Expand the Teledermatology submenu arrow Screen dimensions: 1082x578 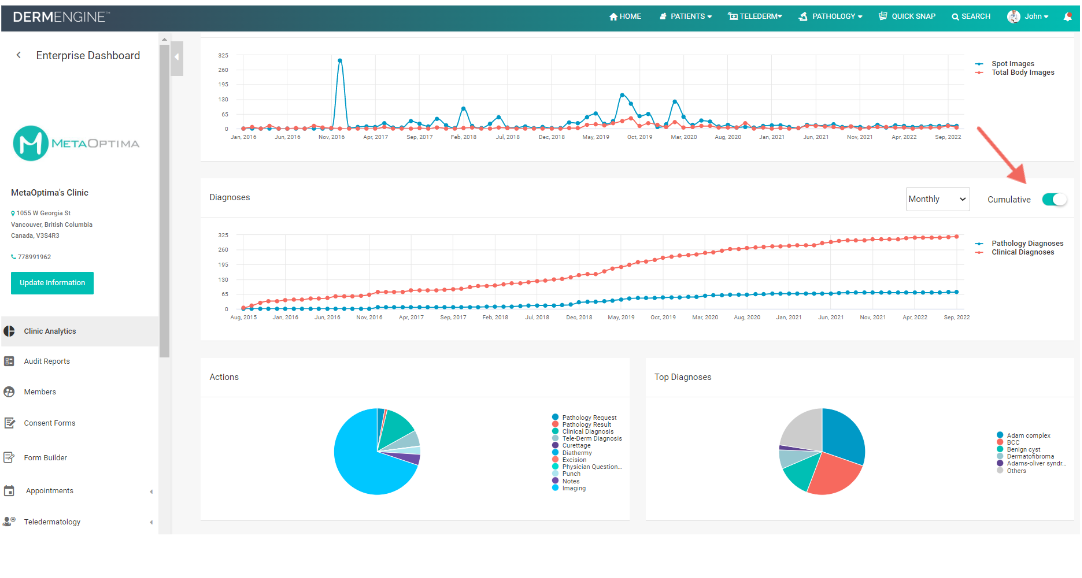pos(151,522)
